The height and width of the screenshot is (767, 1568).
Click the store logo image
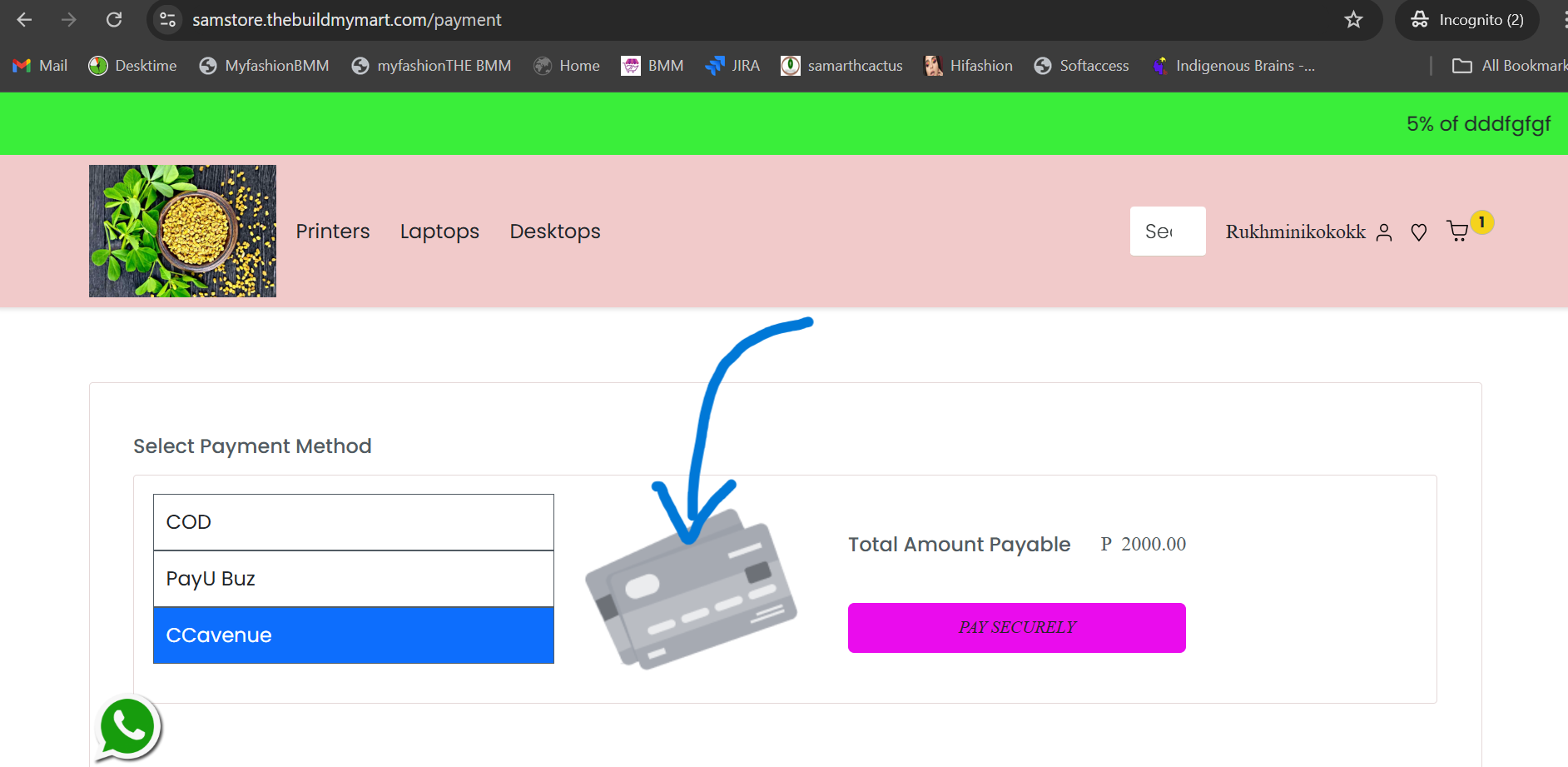(182, 231)
